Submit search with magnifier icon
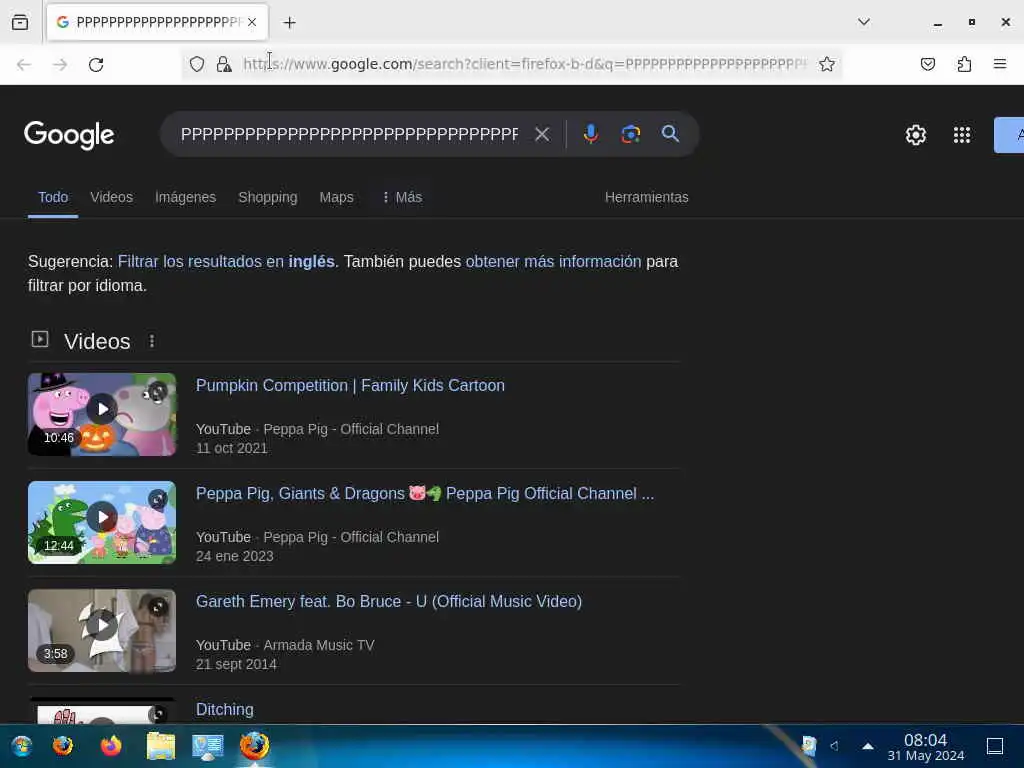Image resolution: width=1024 pixels, height=768 pixels. point(670,134)
